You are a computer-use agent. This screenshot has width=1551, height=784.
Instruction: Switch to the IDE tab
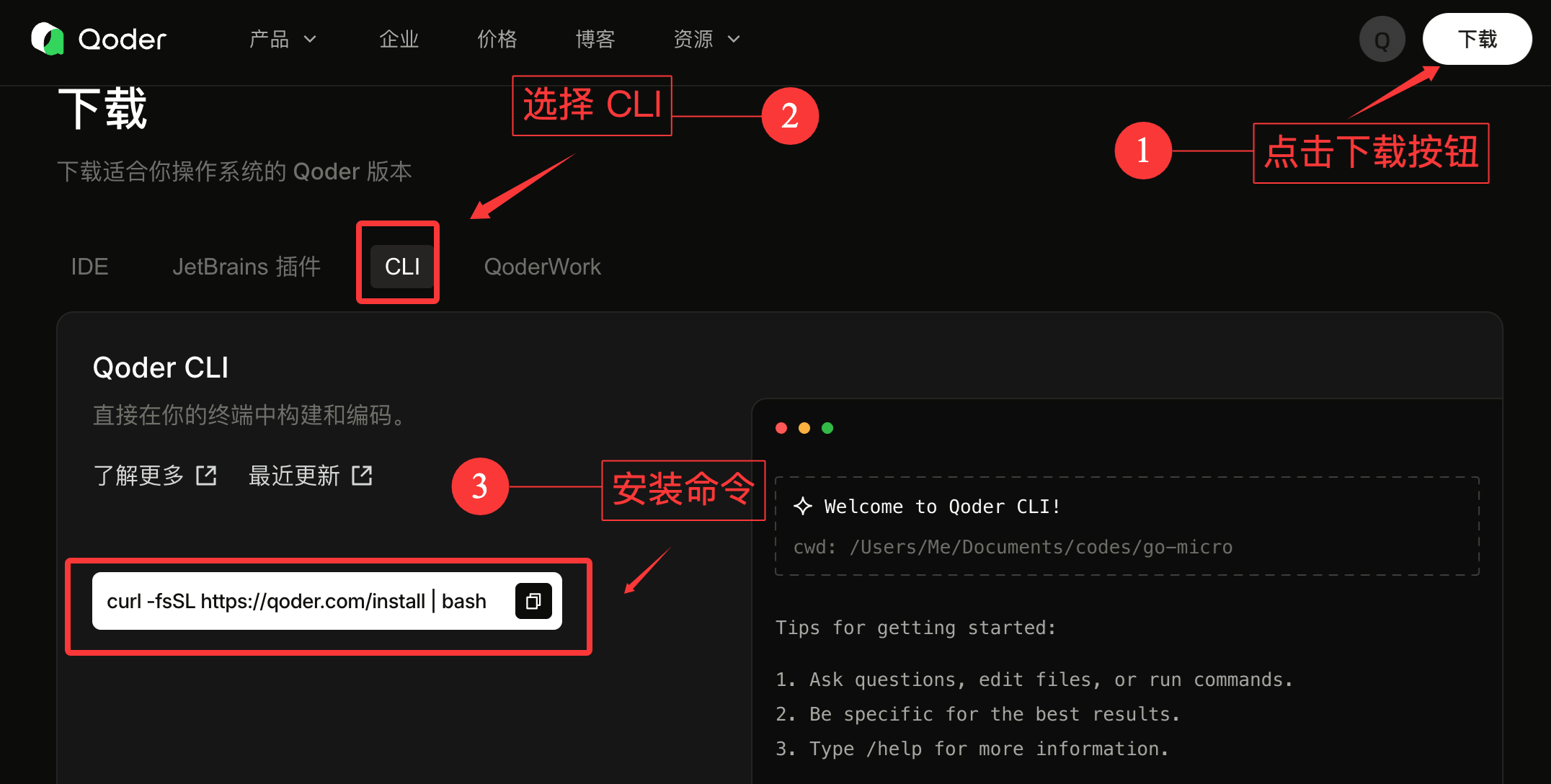click(89, 267)
